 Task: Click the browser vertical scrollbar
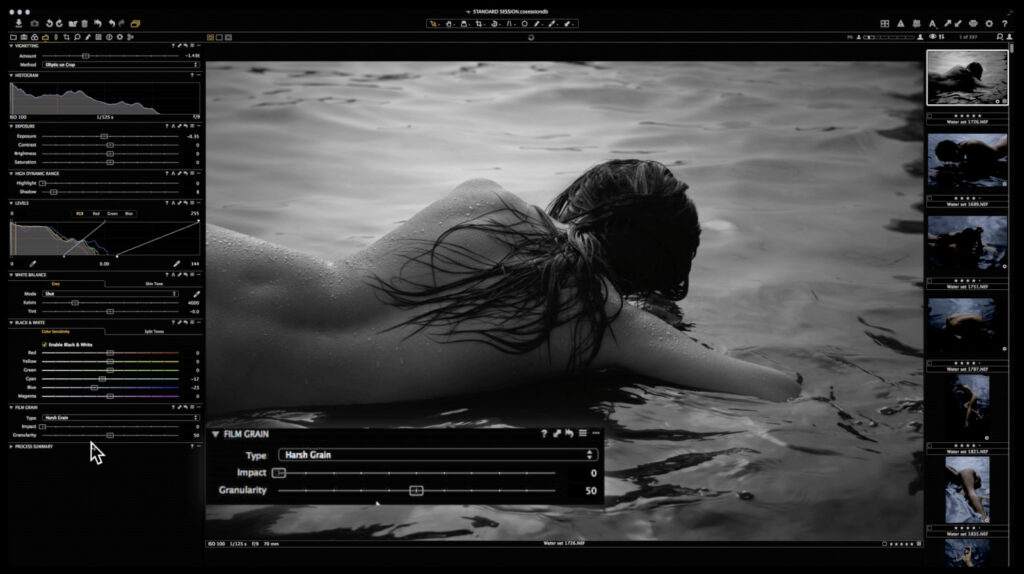point(1012,49)
